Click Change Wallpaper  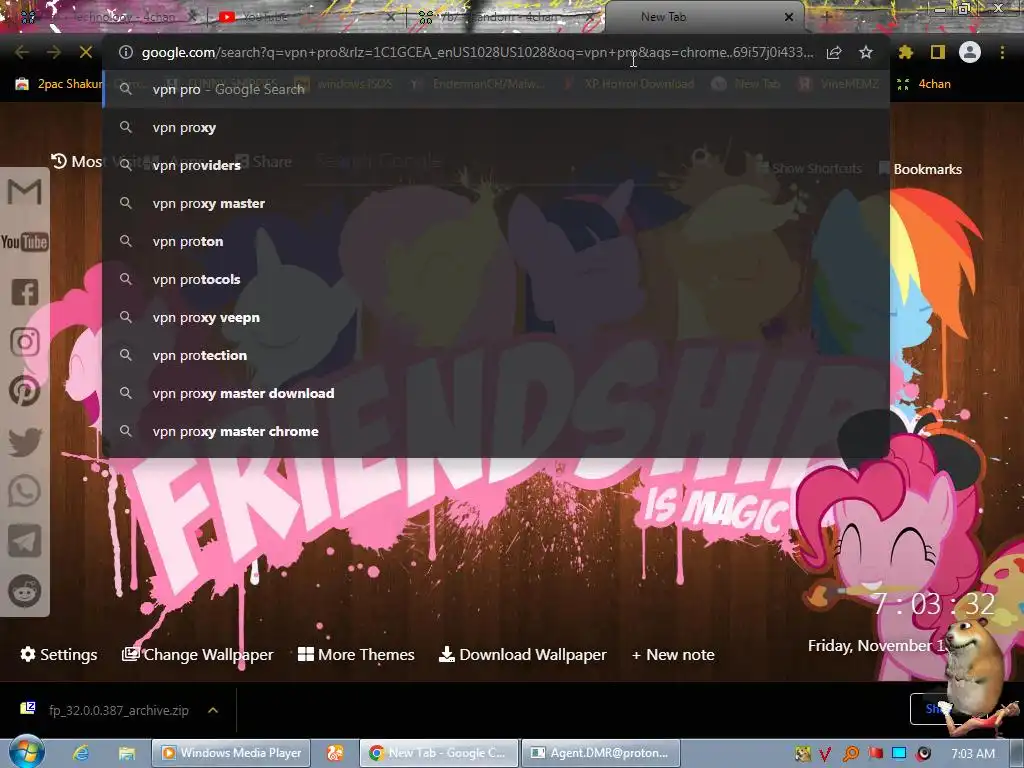click(x=198, y=654)
